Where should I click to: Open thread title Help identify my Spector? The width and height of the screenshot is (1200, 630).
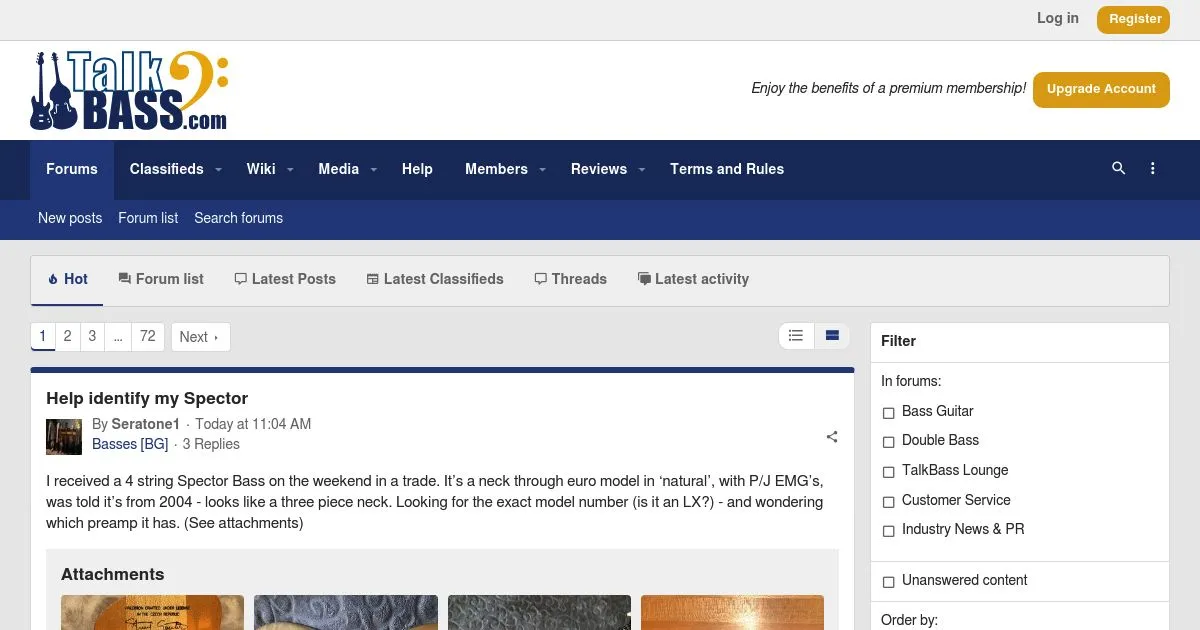point(147,398)
